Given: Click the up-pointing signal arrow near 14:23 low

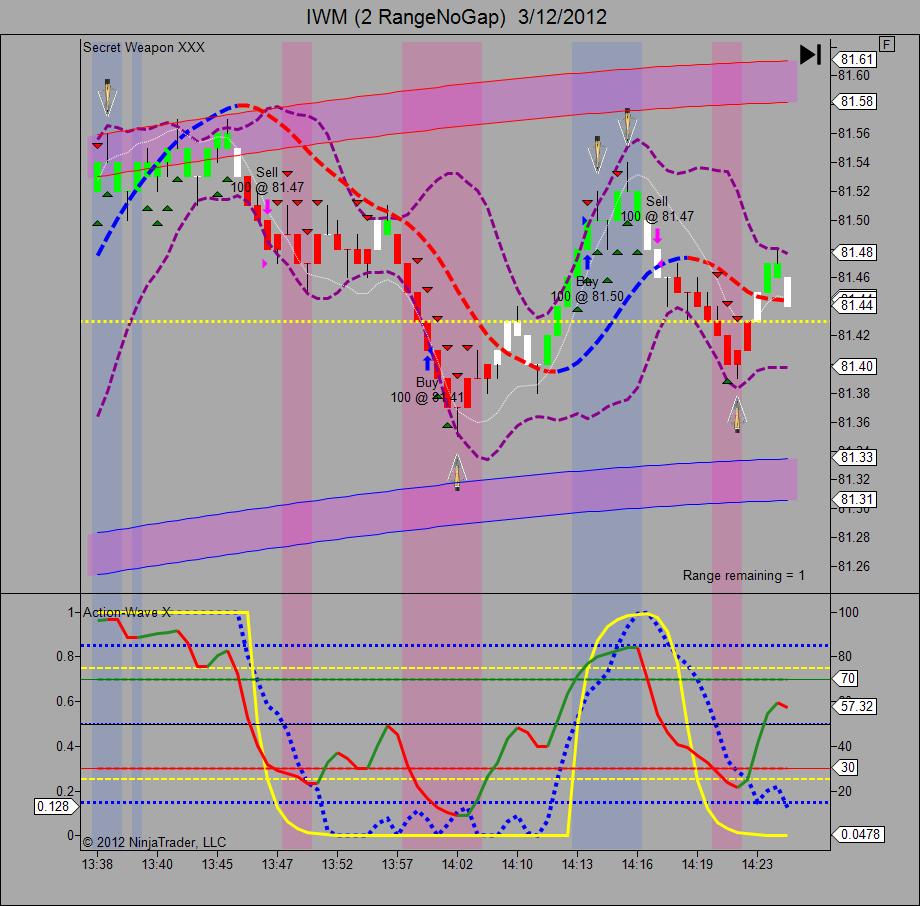Looking at the screenshot, I should pyautogui.click(x=738, y=414).
